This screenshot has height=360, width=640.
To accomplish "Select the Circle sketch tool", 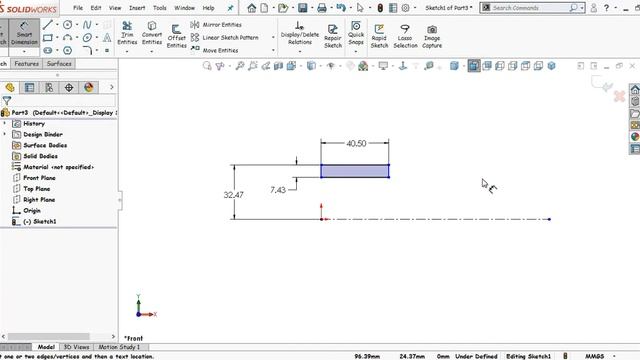I will (68, 25).
